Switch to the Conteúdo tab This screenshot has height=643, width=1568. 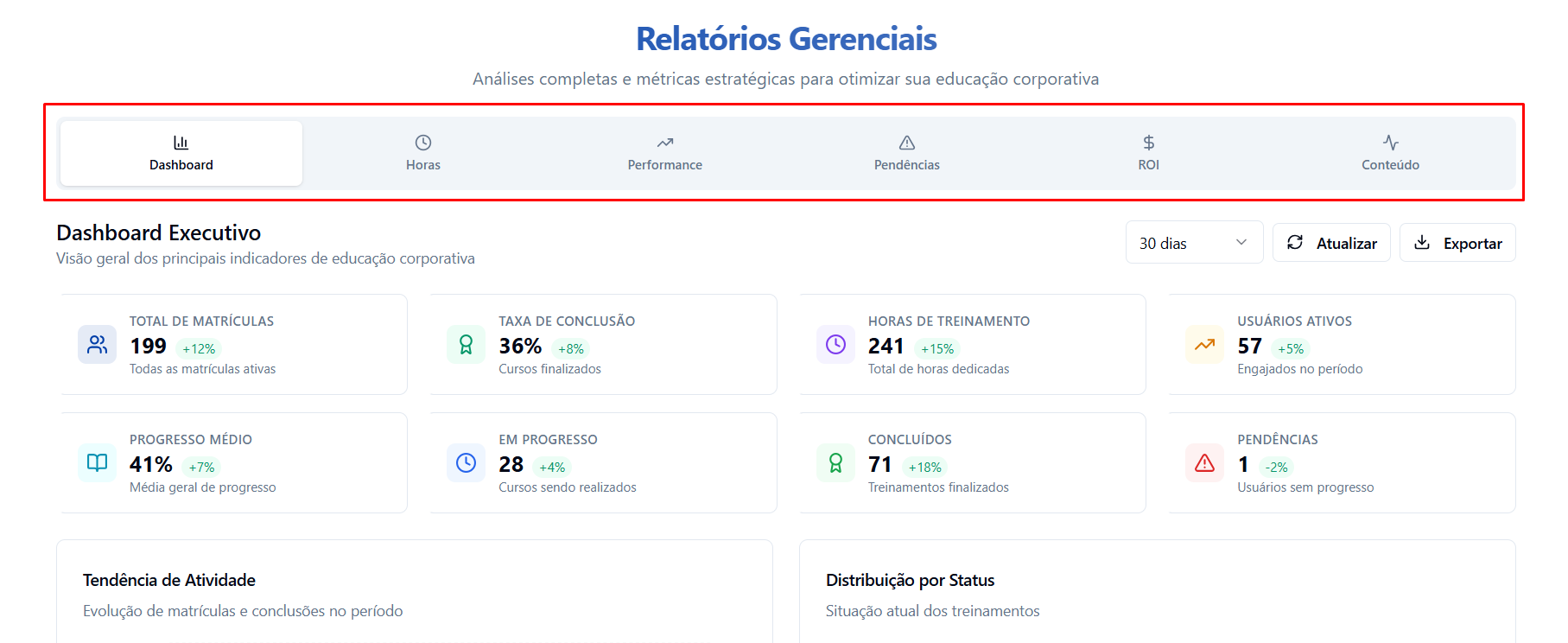tap(1390, 154)
